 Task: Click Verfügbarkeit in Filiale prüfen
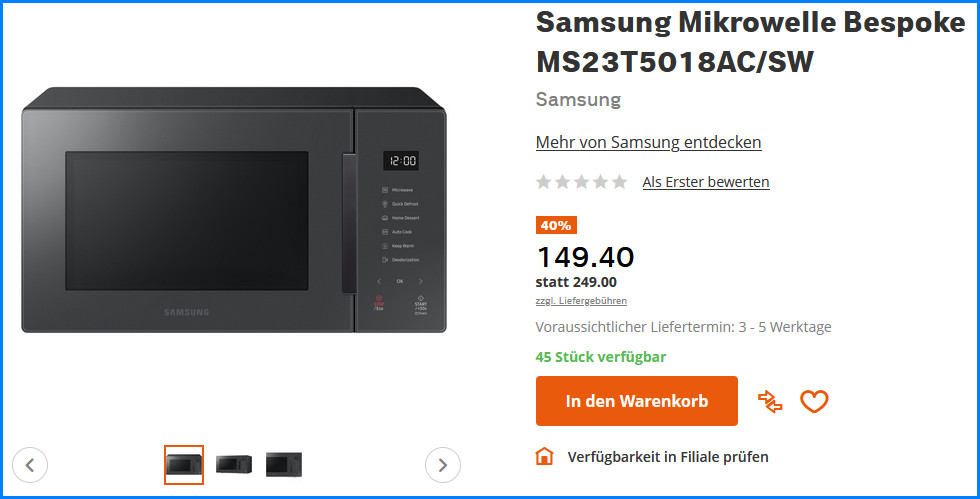coord(668,456)
